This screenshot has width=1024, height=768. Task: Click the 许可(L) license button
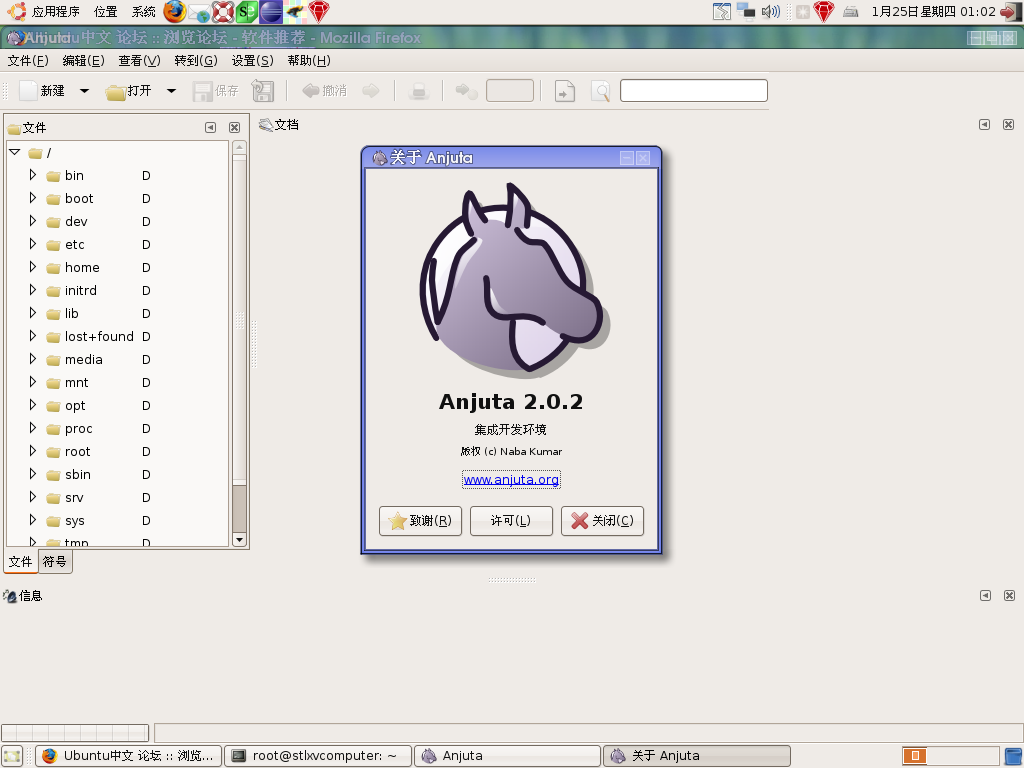tap(511, 520)
